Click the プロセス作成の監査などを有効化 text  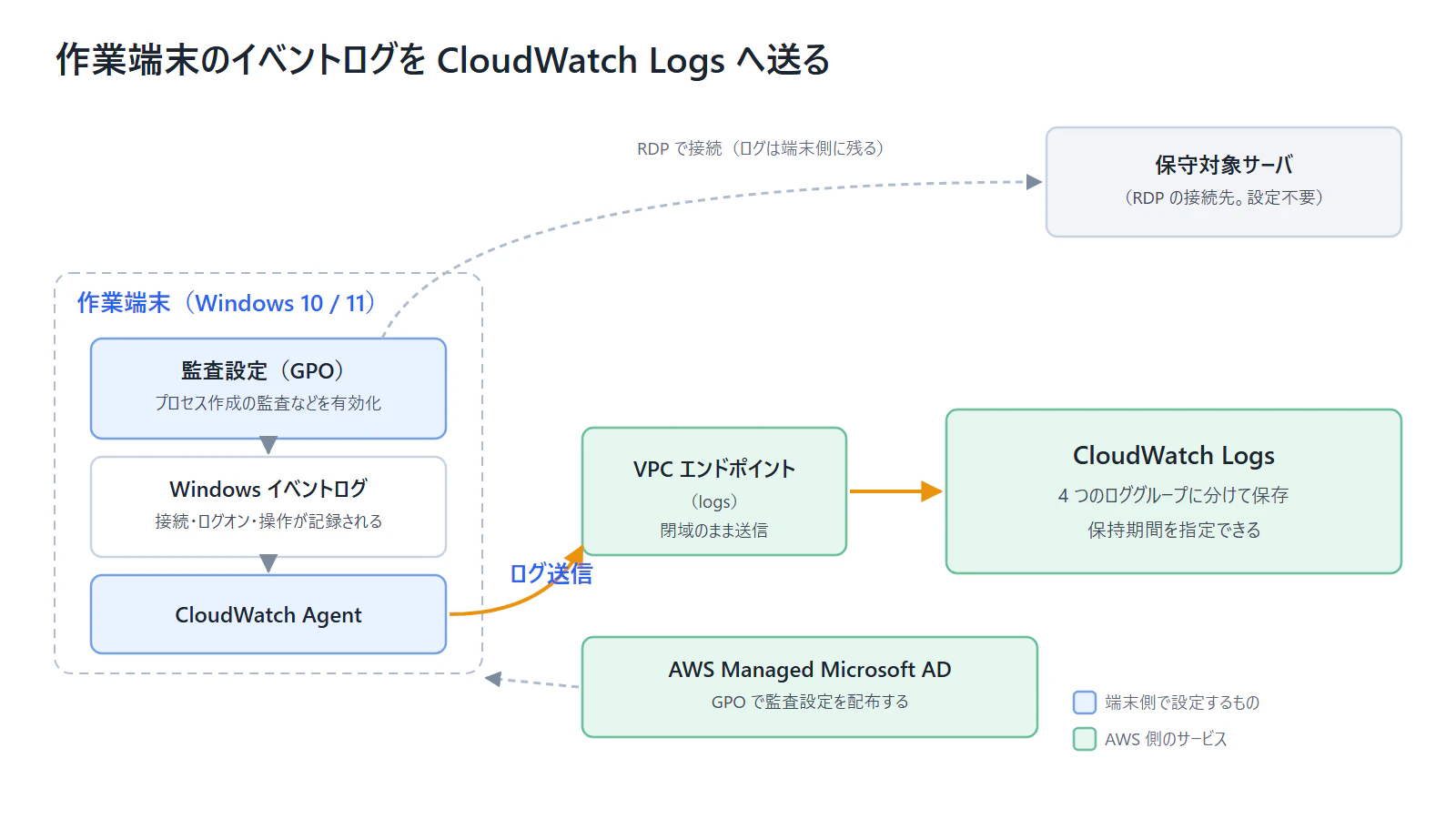click(x=268, y=403)
